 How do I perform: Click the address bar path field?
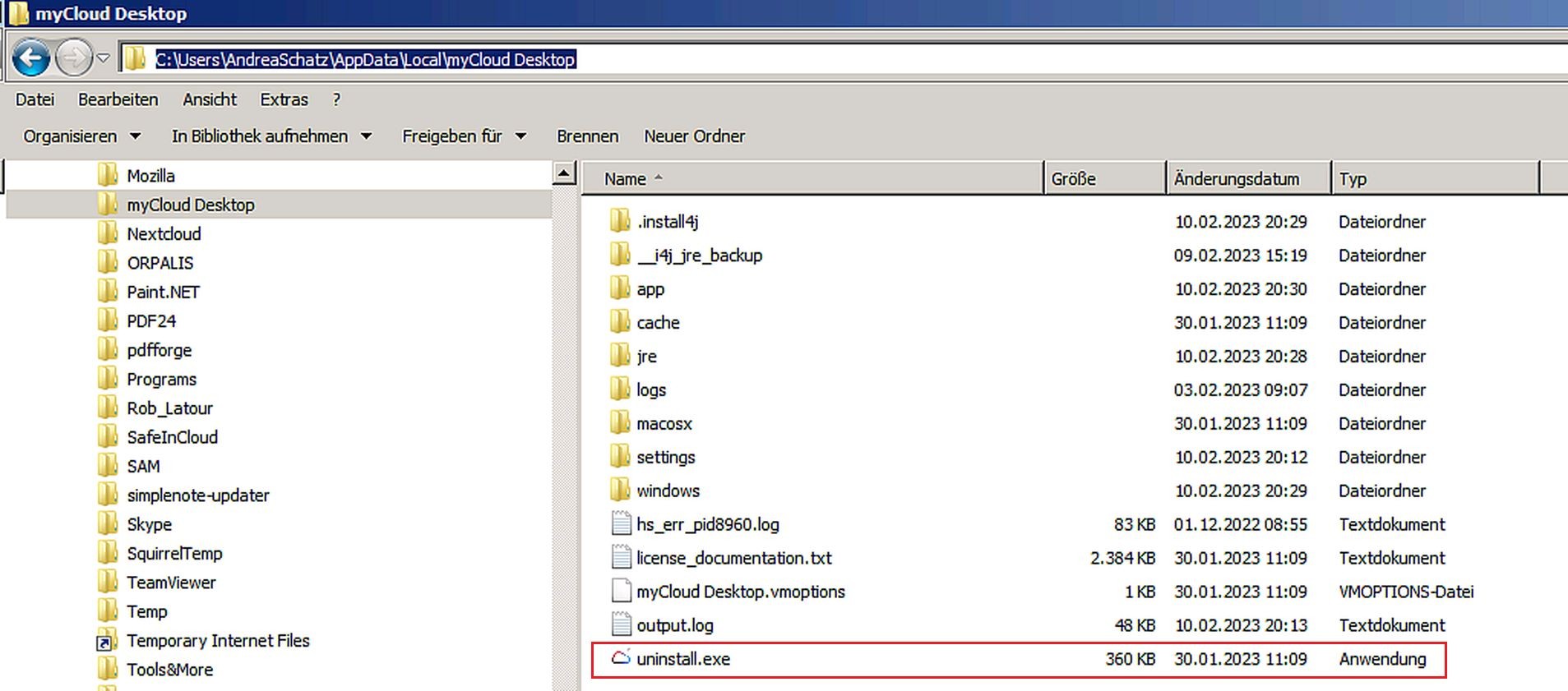click(x=843, y=59)
